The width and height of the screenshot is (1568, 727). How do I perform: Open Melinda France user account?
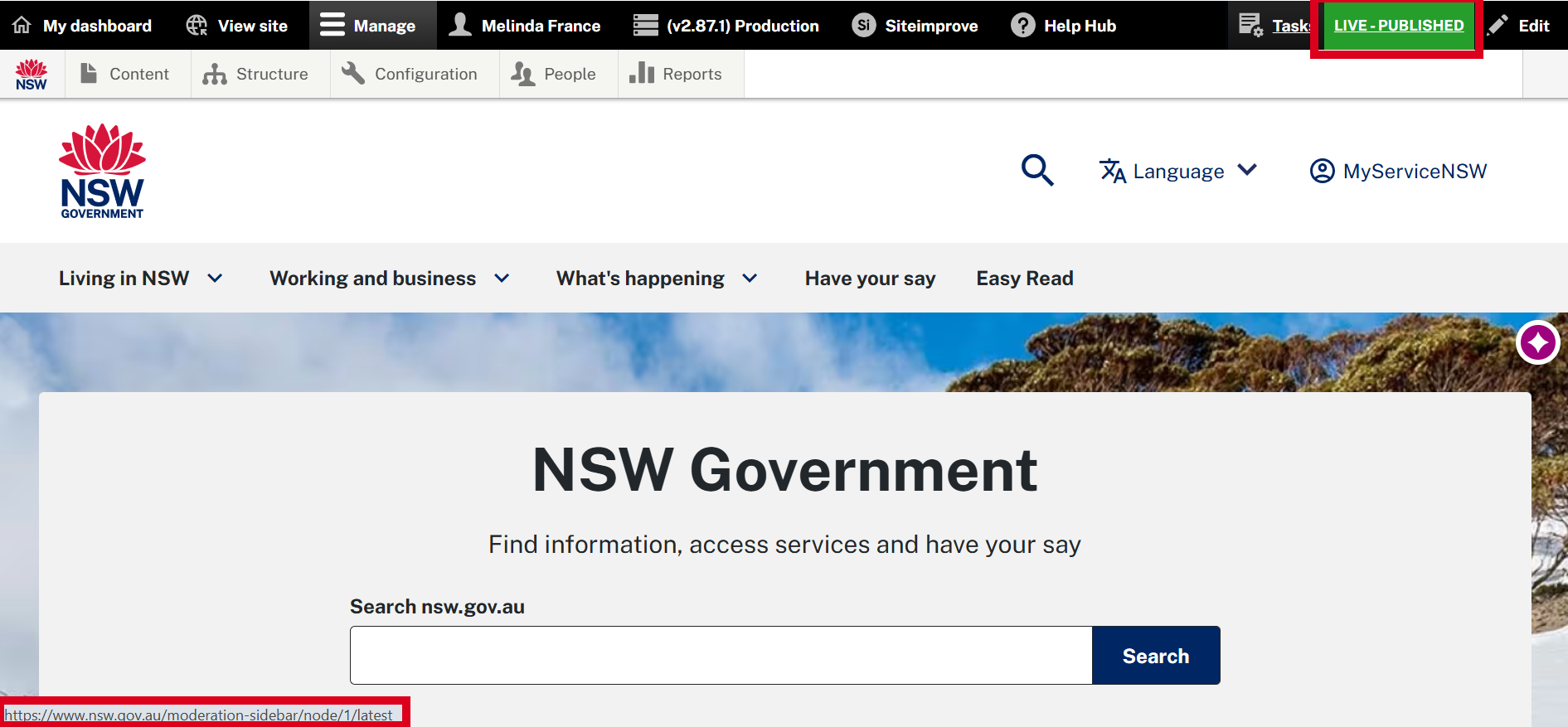click(524, 26)
